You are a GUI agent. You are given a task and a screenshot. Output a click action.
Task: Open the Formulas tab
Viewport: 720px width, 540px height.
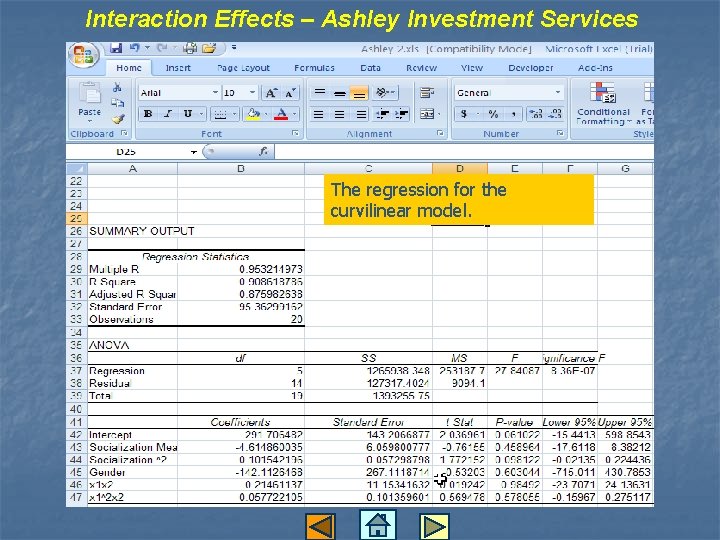[x=315, y=68]
